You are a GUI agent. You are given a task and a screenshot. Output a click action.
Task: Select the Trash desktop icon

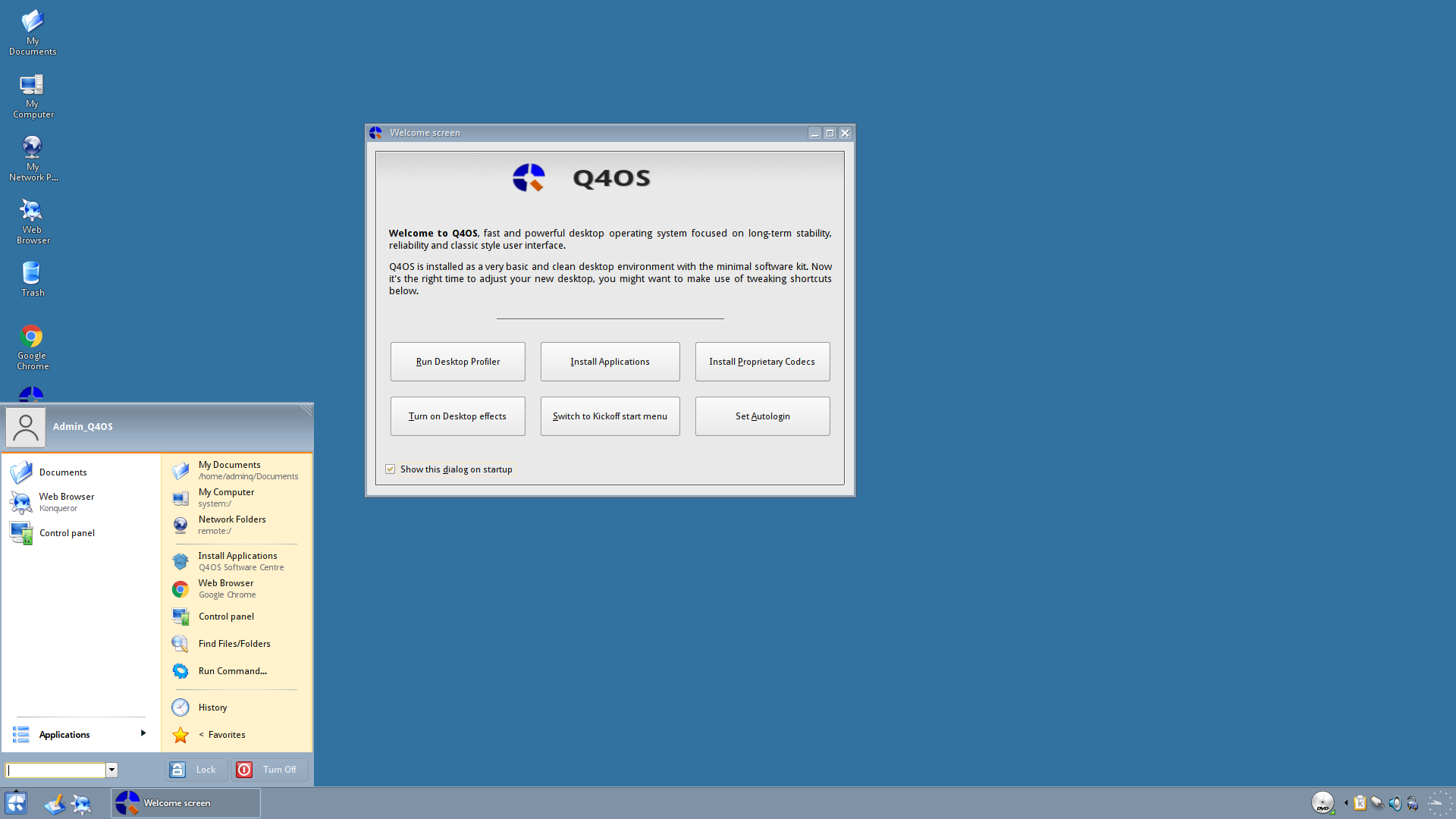coord(33,279)
